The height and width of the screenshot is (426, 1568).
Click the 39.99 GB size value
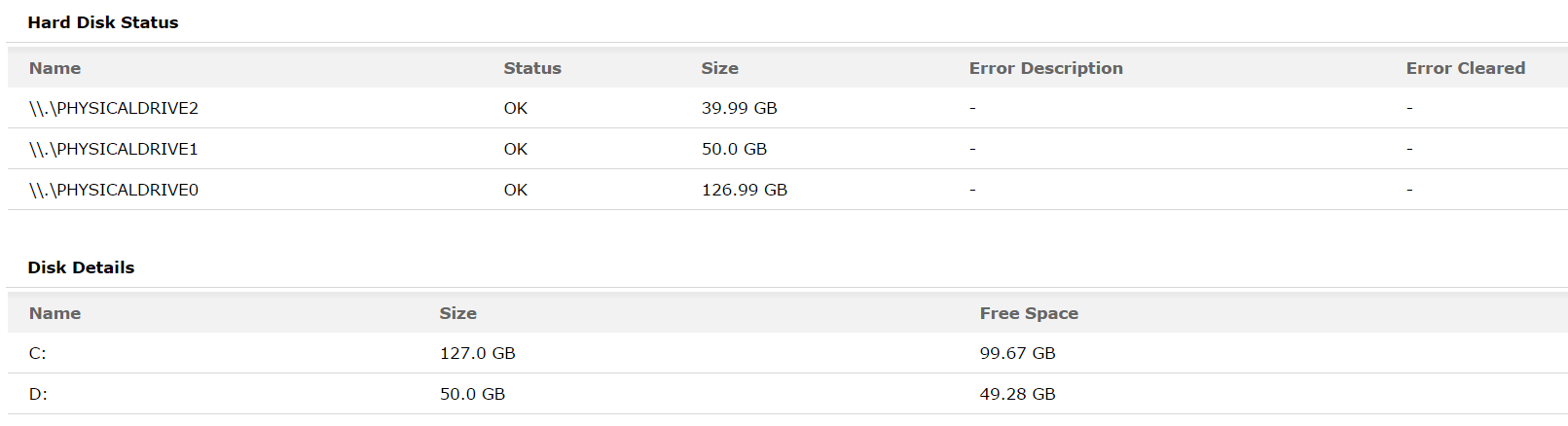point(739,108)
